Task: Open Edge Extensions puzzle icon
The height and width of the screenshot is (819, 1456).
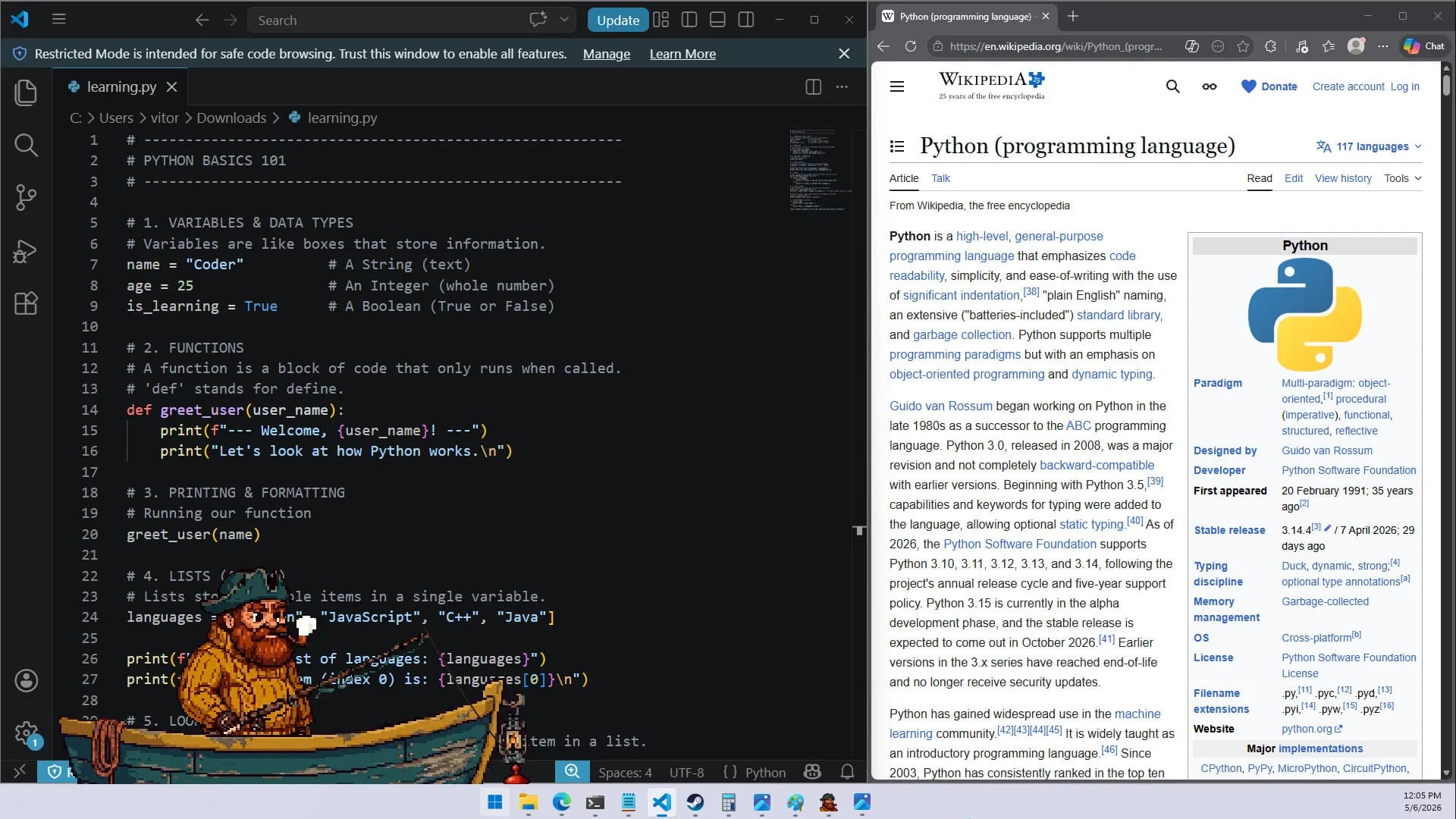Action: [1271, 46]
